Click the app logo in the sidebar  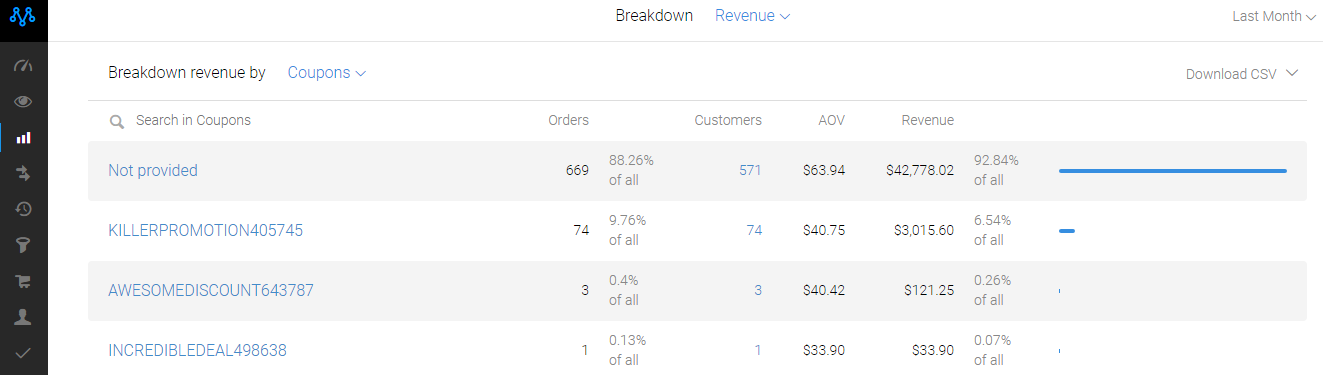(23, 17)
